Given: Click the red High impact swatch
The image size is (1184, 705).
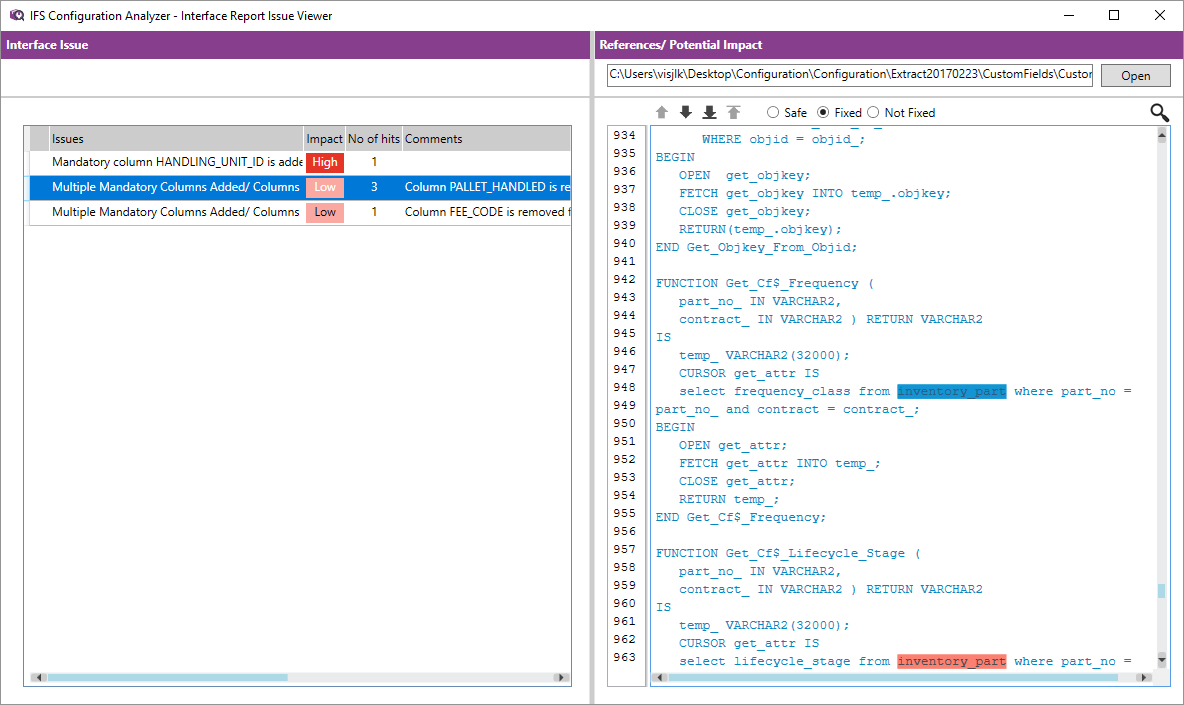Looking at the screenshot, I should point(325,162).
